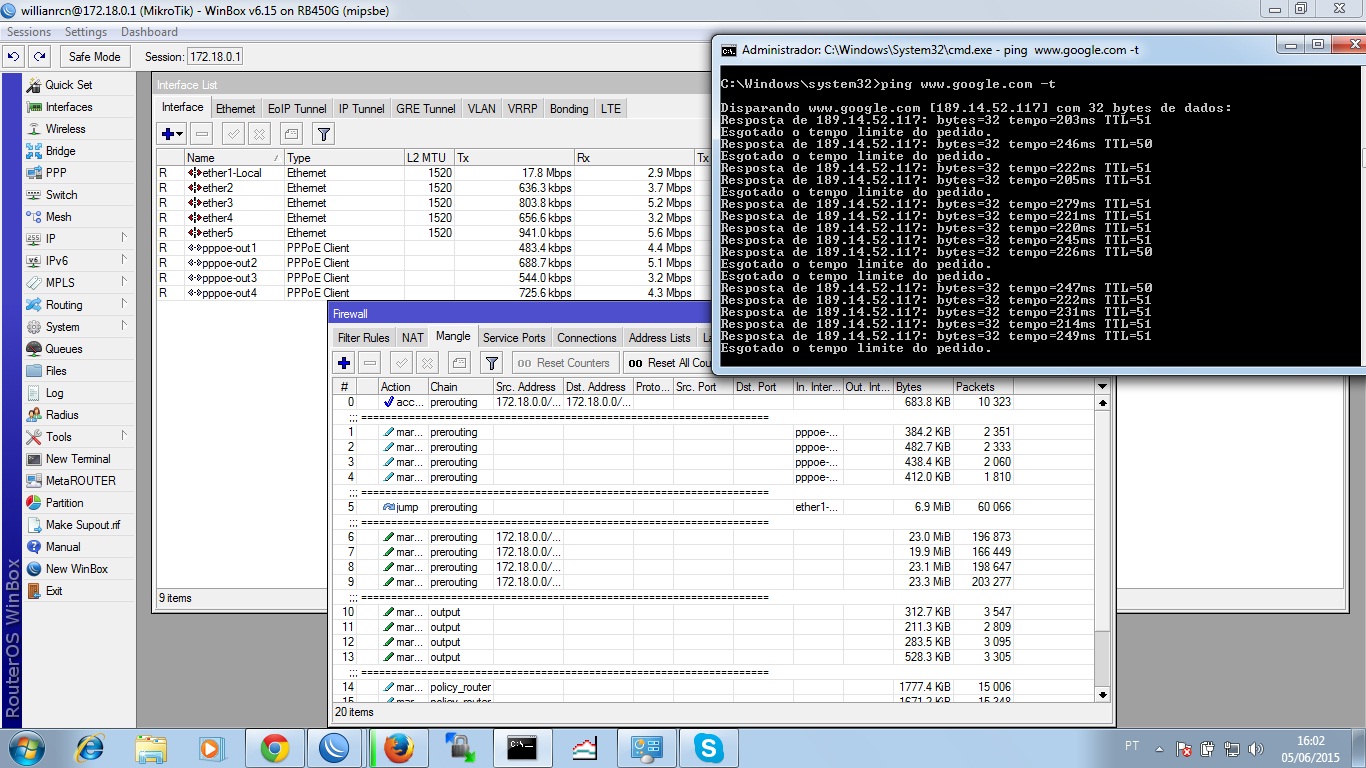Open Firewall table column selector dropdown
Viewport: 1366px width, 768px height.
[1103, 387]
